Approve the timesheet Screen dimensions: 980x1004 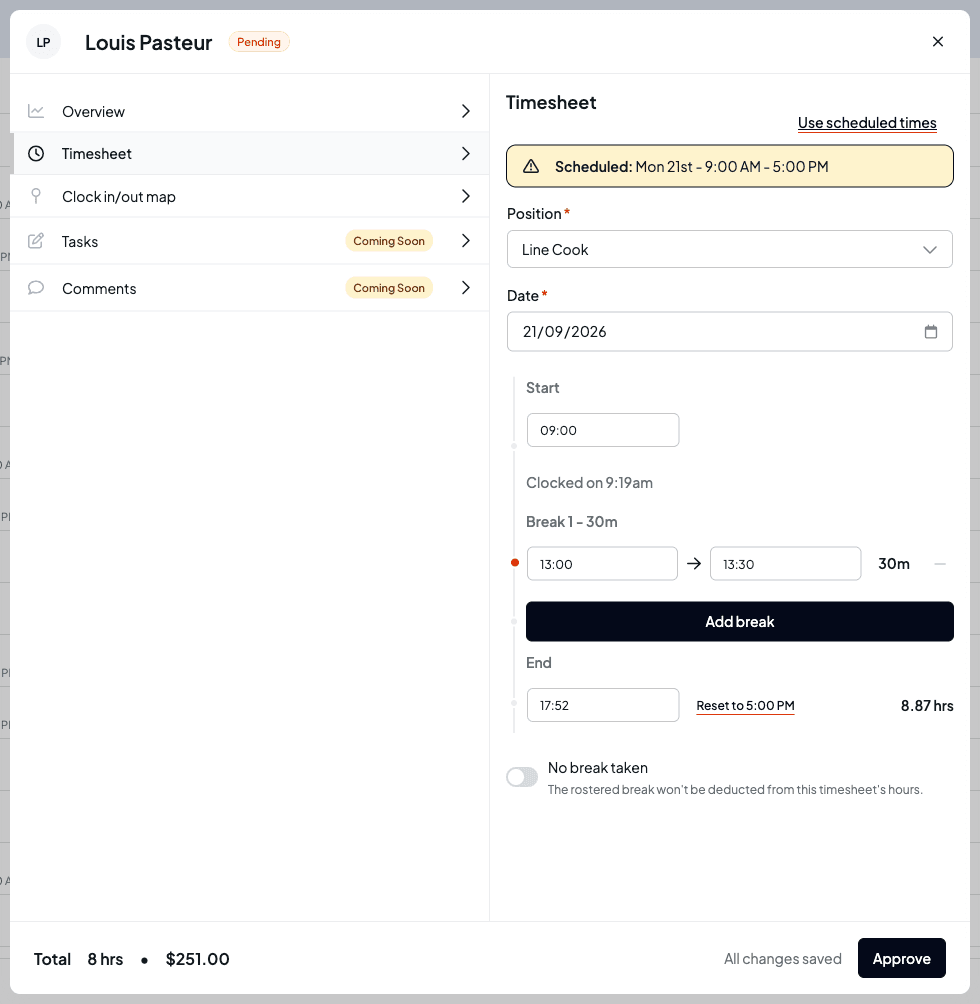(x=901, y=958)
